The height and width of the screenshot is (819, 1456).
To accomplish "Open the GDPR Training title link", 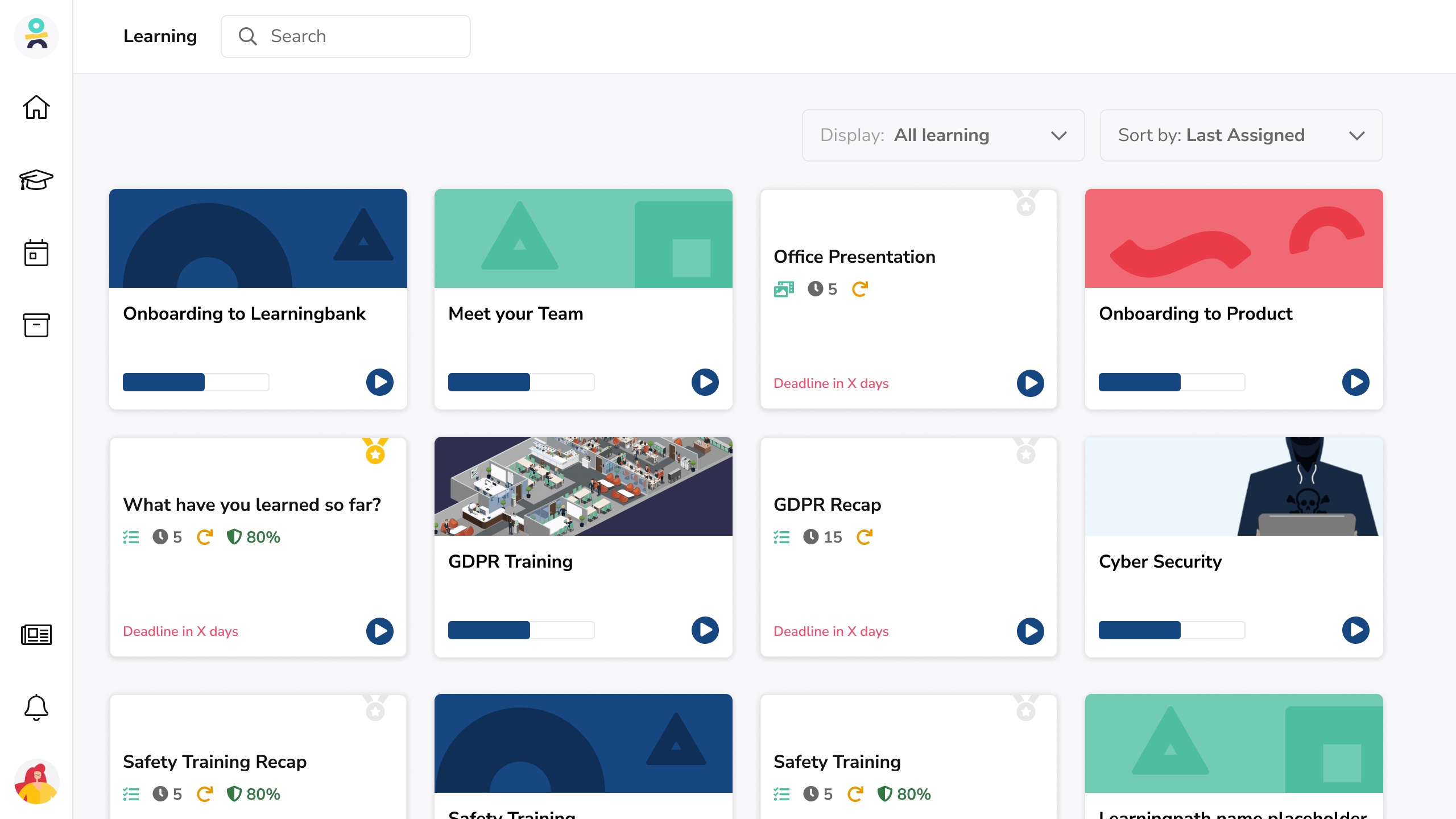I will coord(510,561).
